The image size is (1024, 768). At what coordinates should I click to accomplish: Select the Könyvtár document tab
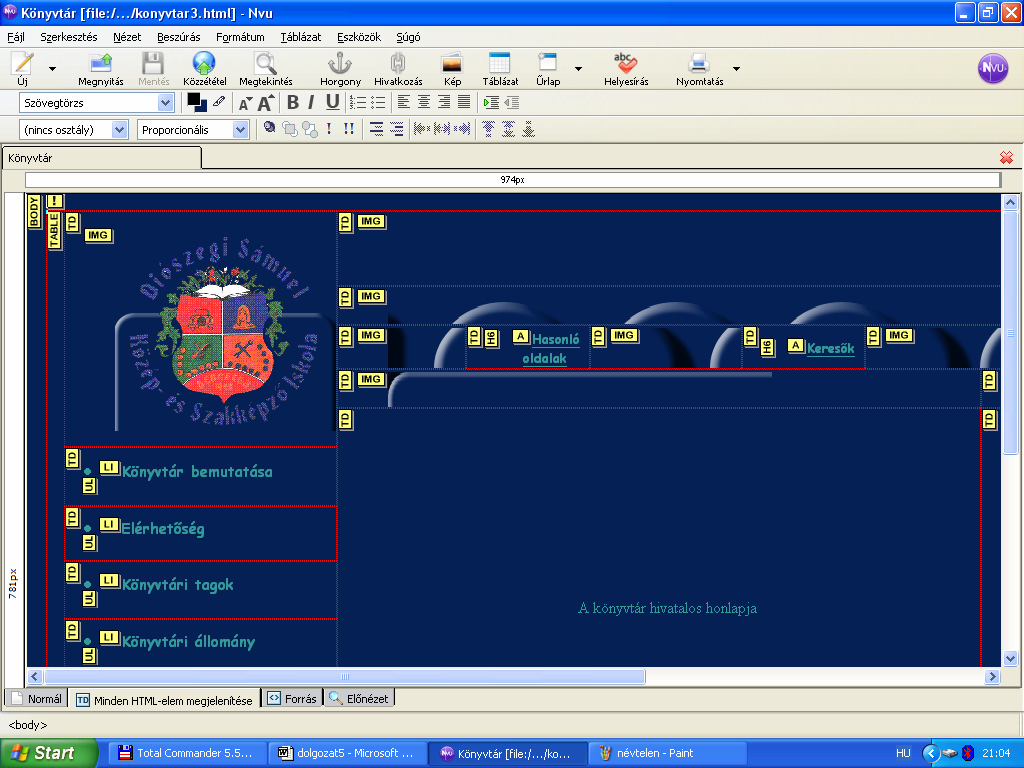101,158
